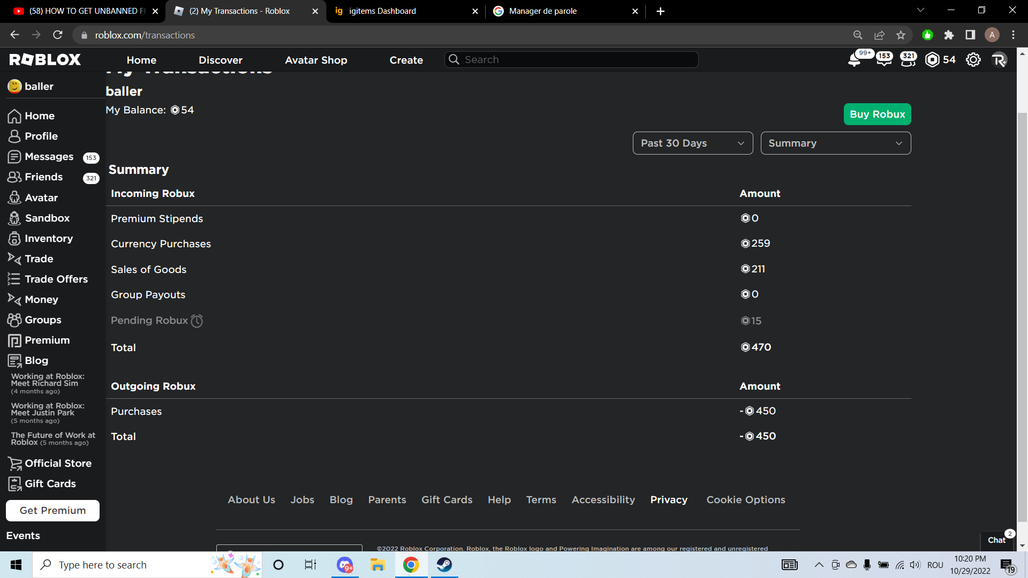Open Home in the left sidebar
The width and height of the screenshot is (1028, 578).
point(39,116)
